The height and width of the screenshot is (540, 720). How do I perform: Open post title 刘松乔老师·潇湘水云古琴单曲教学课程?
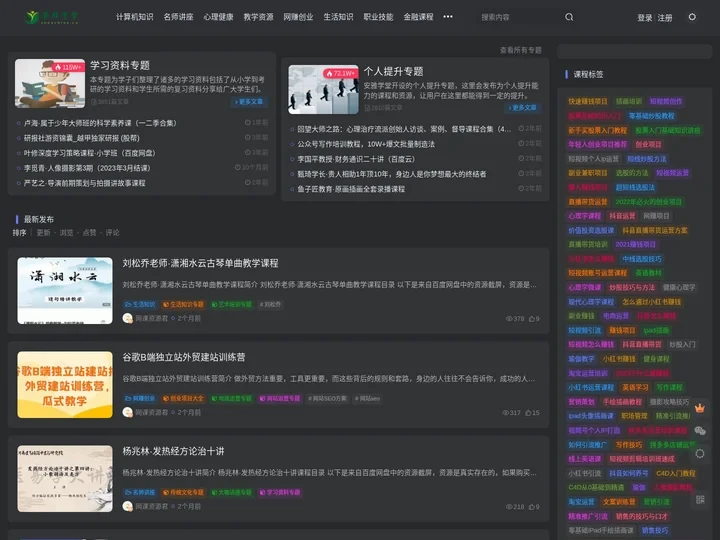click(x=200, y=263)
